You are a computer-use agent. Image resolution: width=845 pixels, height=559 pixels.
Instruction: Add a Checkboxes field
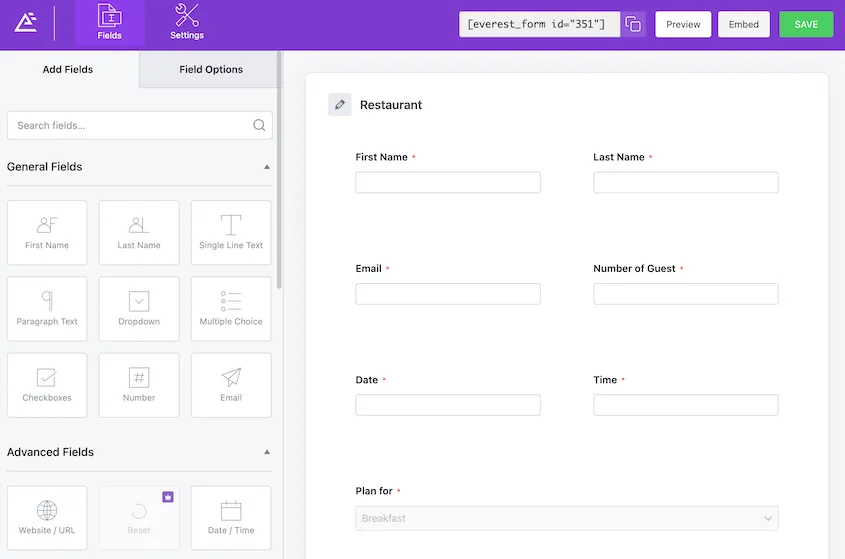(47, 385)
